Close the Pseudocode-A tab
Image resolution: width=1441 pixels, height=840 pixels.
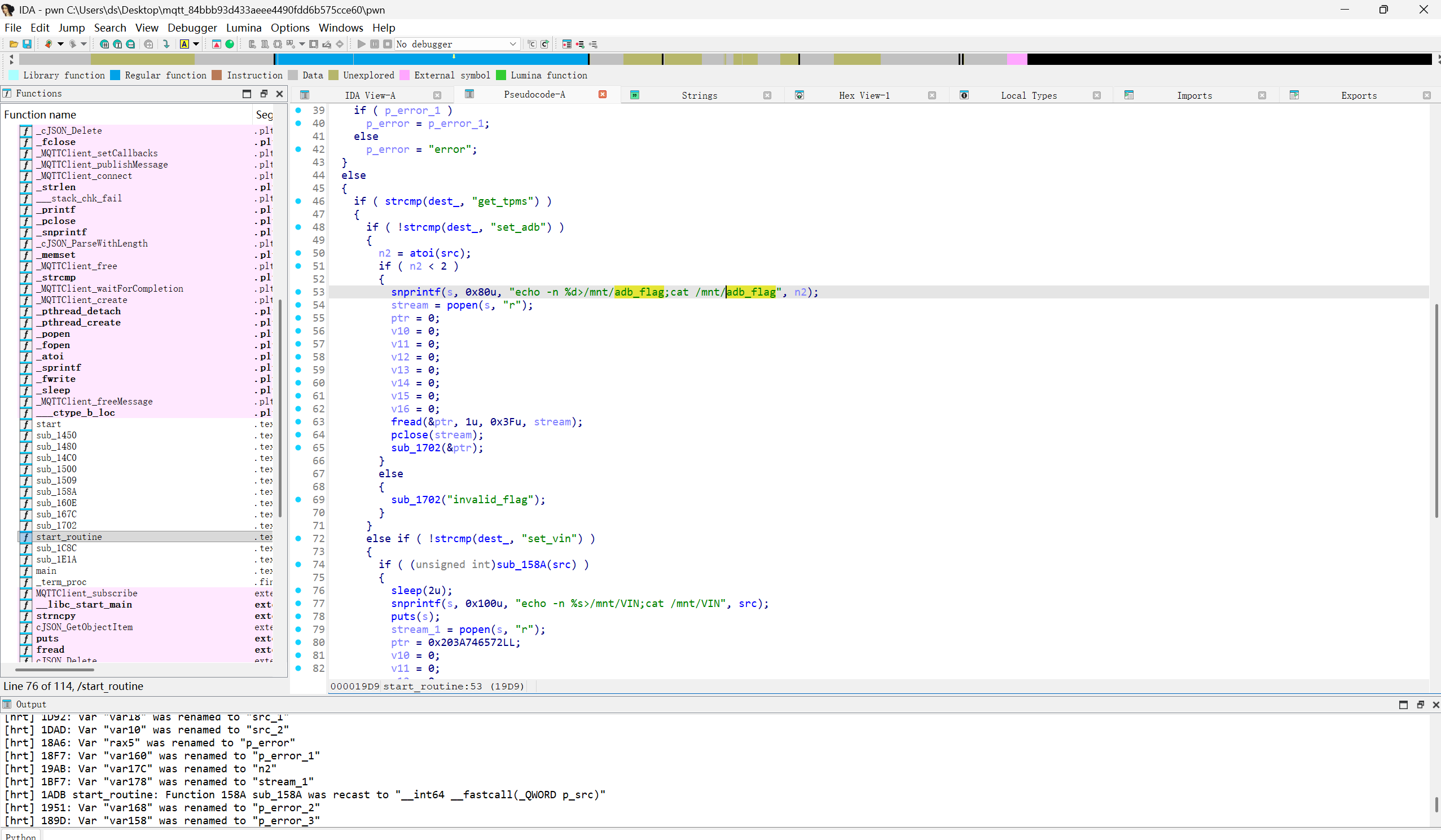602,94
